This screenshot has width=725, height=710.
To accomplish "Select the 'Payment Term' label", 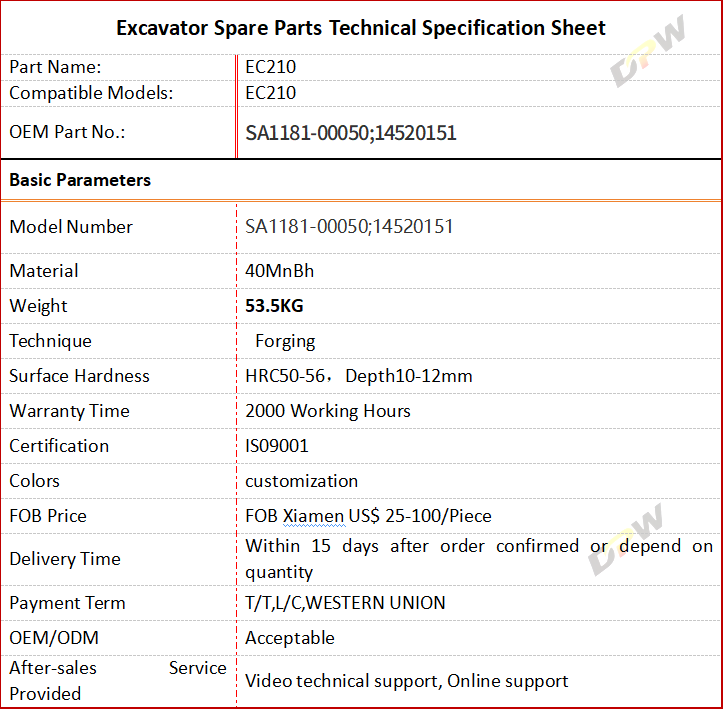I will click(68, 603).
